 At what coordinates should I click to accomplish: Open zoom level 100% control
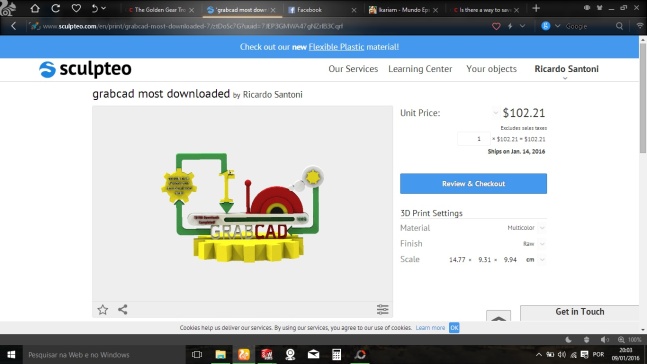(x=630, y=340)
